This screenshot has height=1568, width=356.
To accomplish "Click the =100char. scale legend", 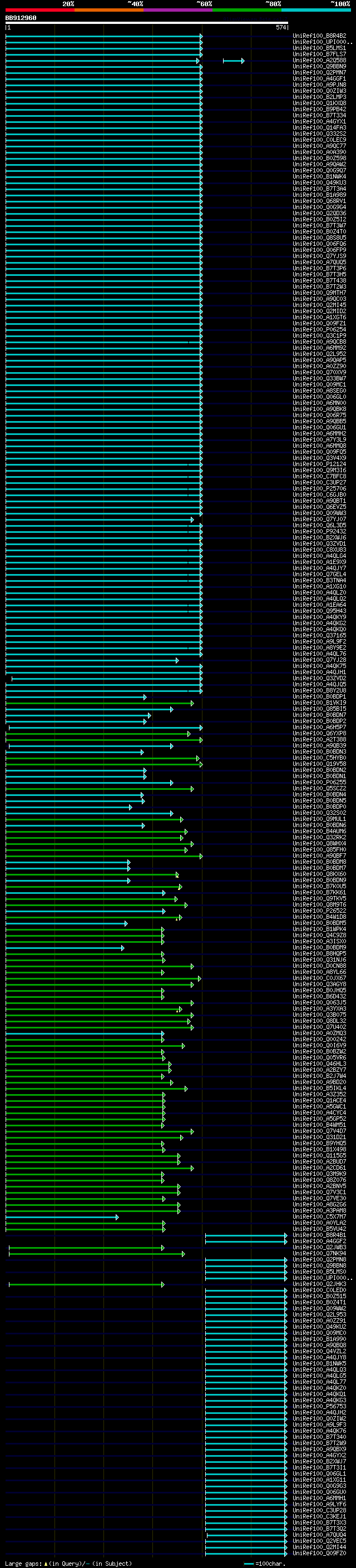I will 264,1564.
